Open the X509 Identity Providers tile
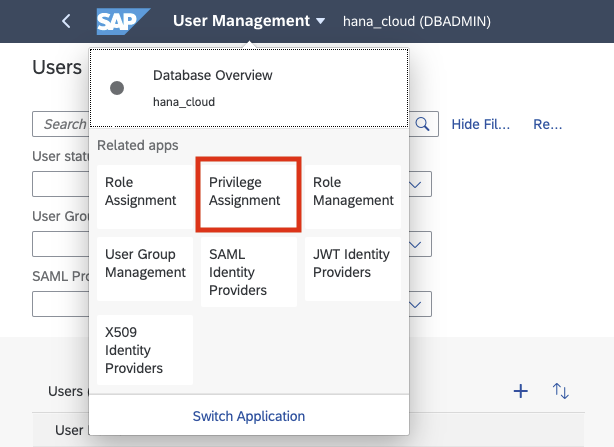 [x=145, y=350]
